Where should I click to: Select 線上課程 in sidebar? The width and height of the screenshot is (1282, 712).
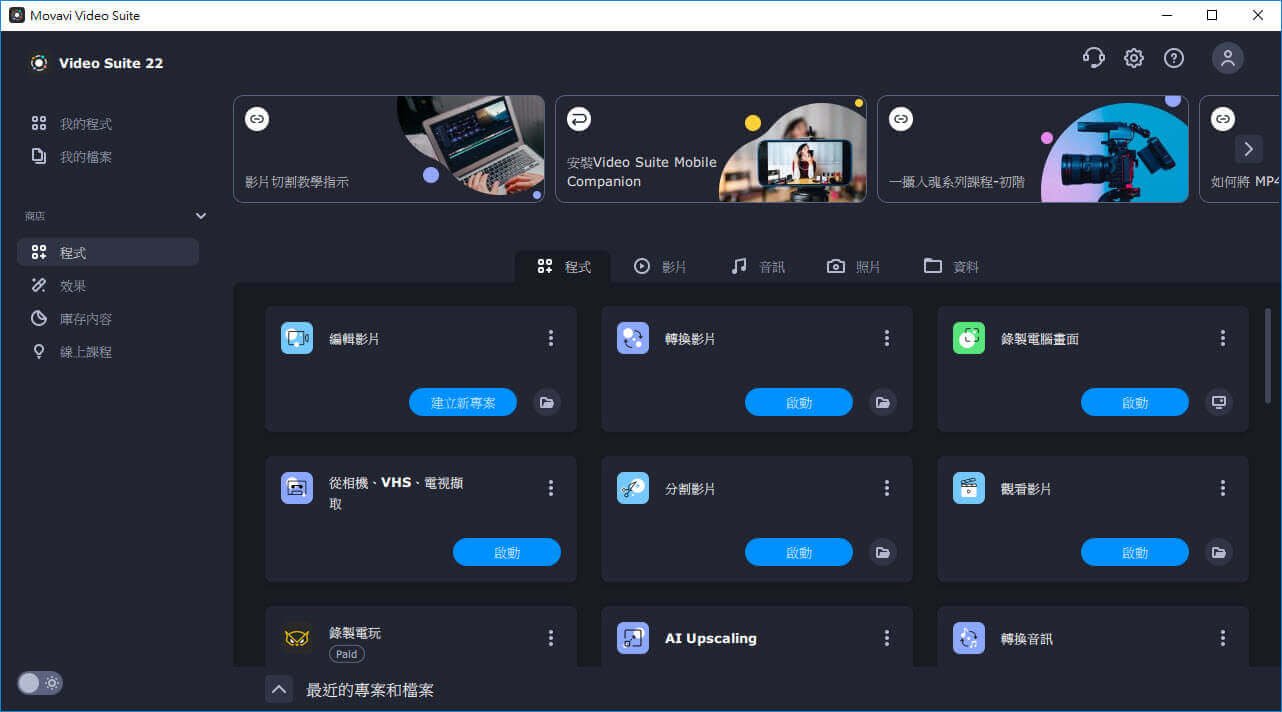point(108,352)
